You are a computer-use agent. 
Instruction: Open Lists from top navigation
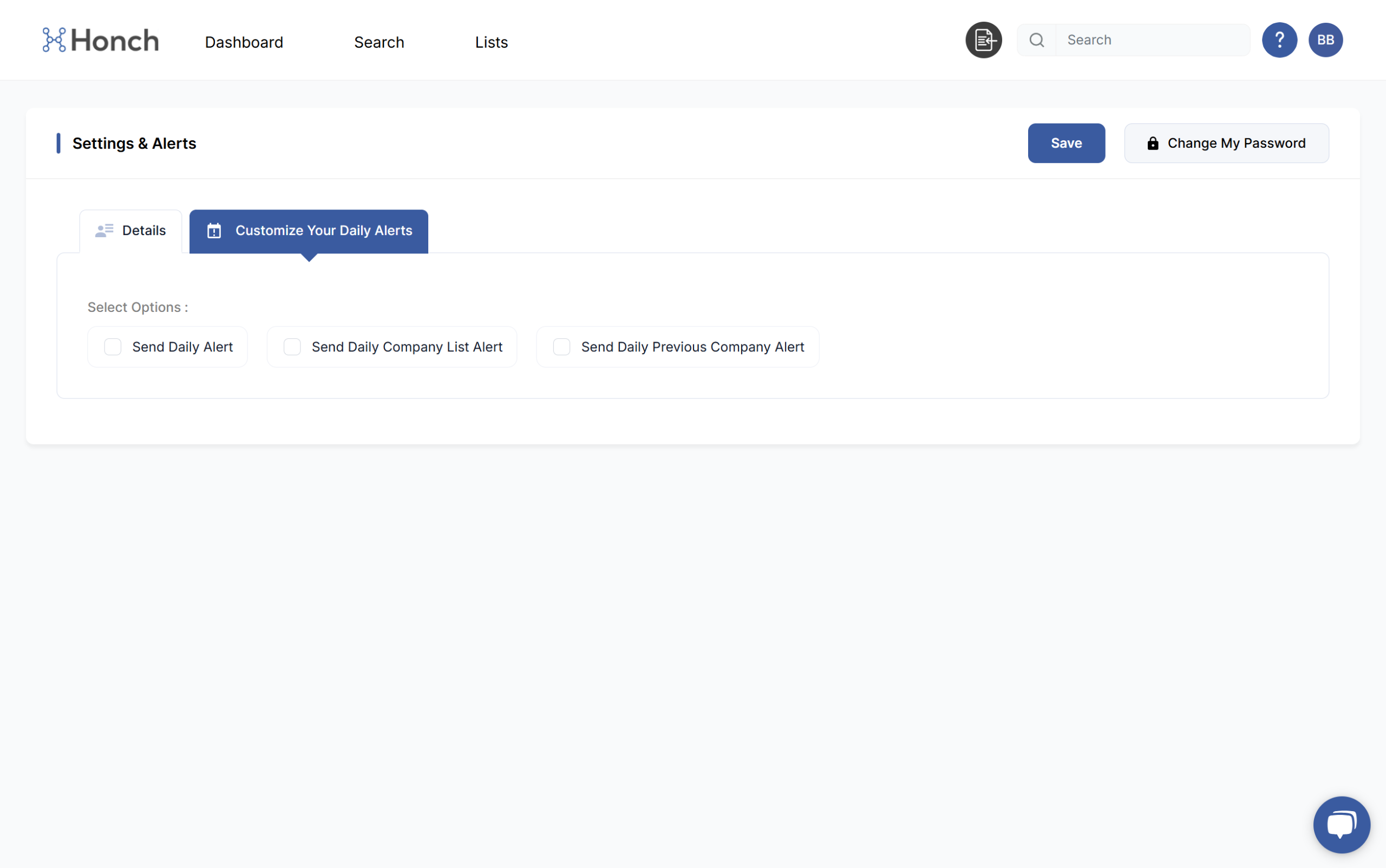coord(491,42)
